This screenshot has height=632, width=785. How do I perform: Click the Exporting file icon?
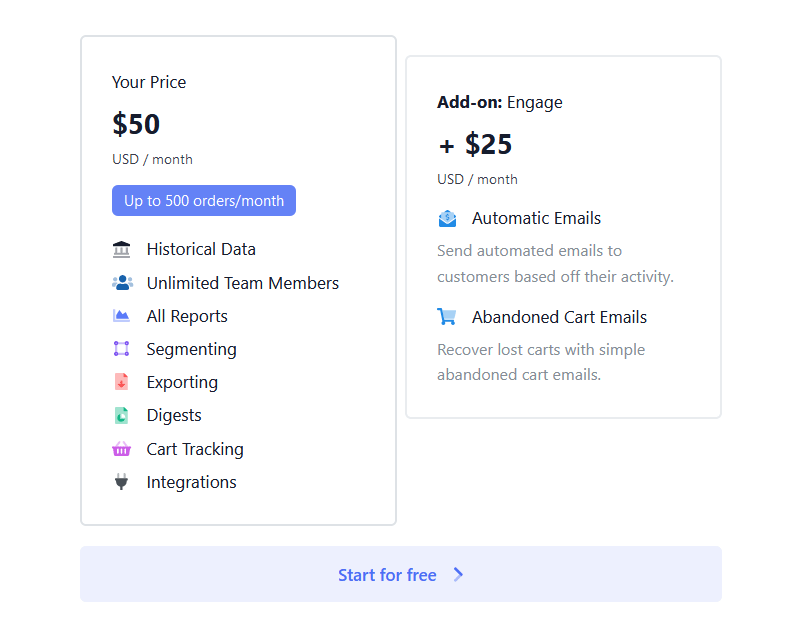(x=121, y=382)
